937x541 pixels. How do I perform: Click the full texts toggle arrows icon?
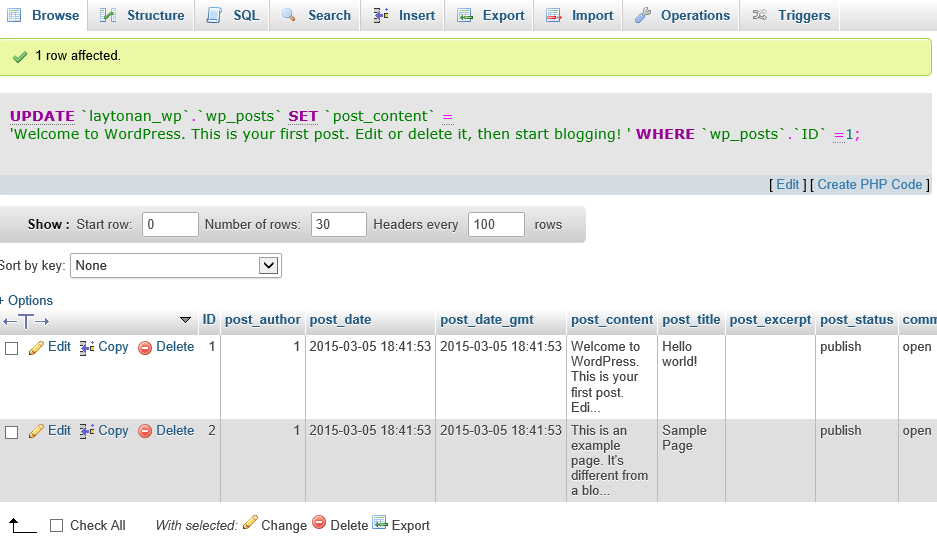[26, 322]
